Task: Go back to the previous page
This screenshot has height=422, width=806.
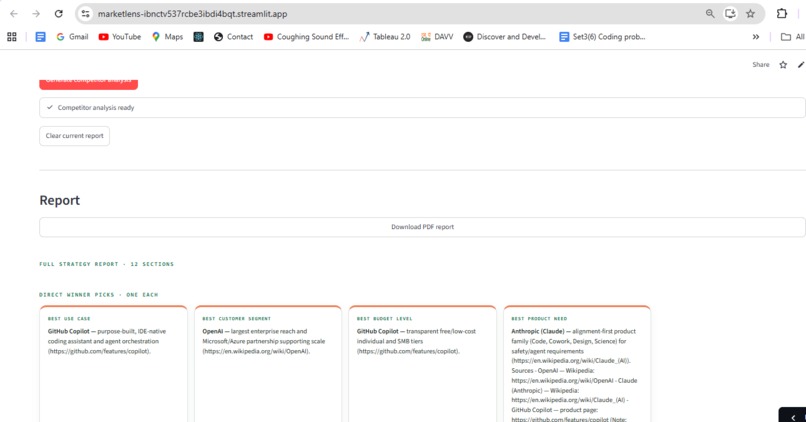Action: coord(14,14)
